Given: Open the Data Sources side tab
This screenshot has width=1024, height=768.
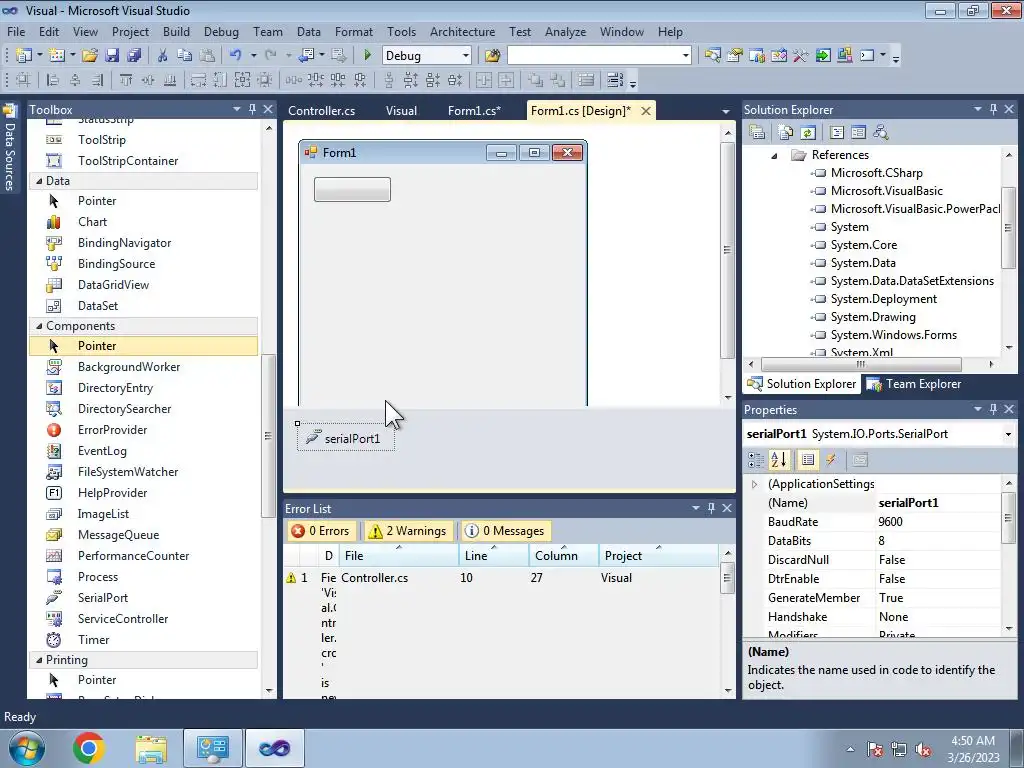Looking at the screenshot, I should (x=9, y=149).
